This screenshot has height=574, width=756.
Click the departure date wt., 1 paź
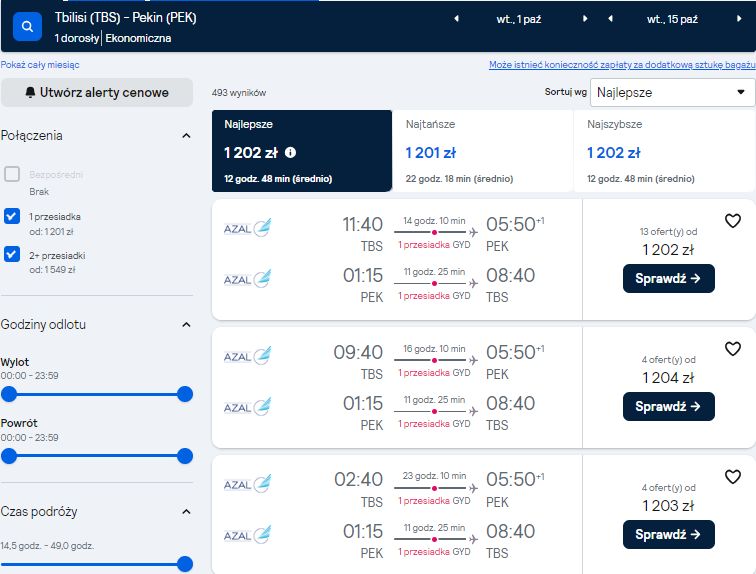point(519,19)
